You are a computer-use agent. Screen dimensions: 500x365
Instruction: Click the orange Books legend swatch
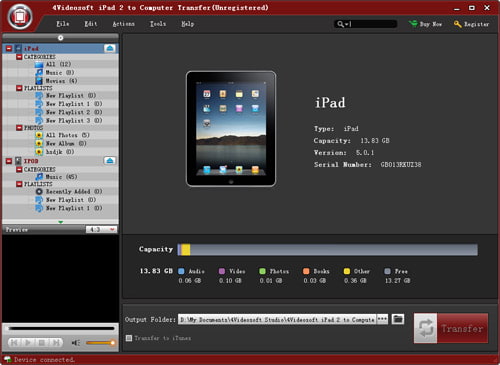[x=306, y=271]
